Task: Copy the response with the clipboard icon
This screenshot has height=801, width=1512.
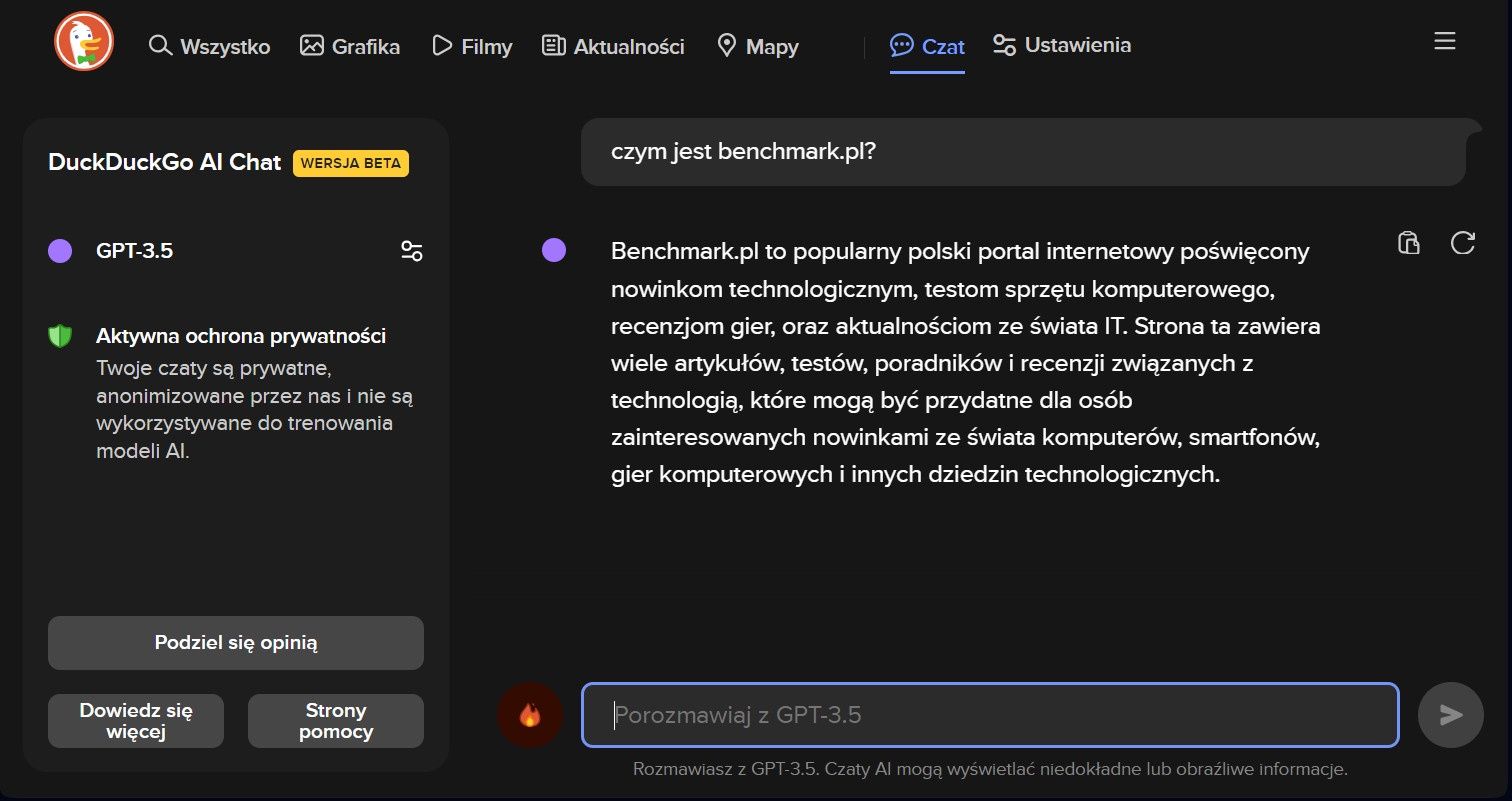Action: pyautogui.click(x=1408, y=243)
